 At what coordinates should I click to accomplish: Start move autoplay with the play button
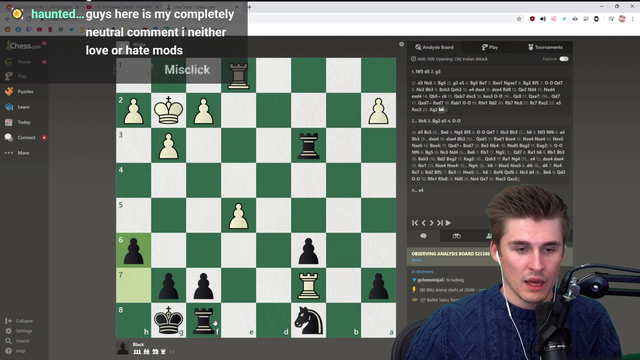tap(448, 223)
